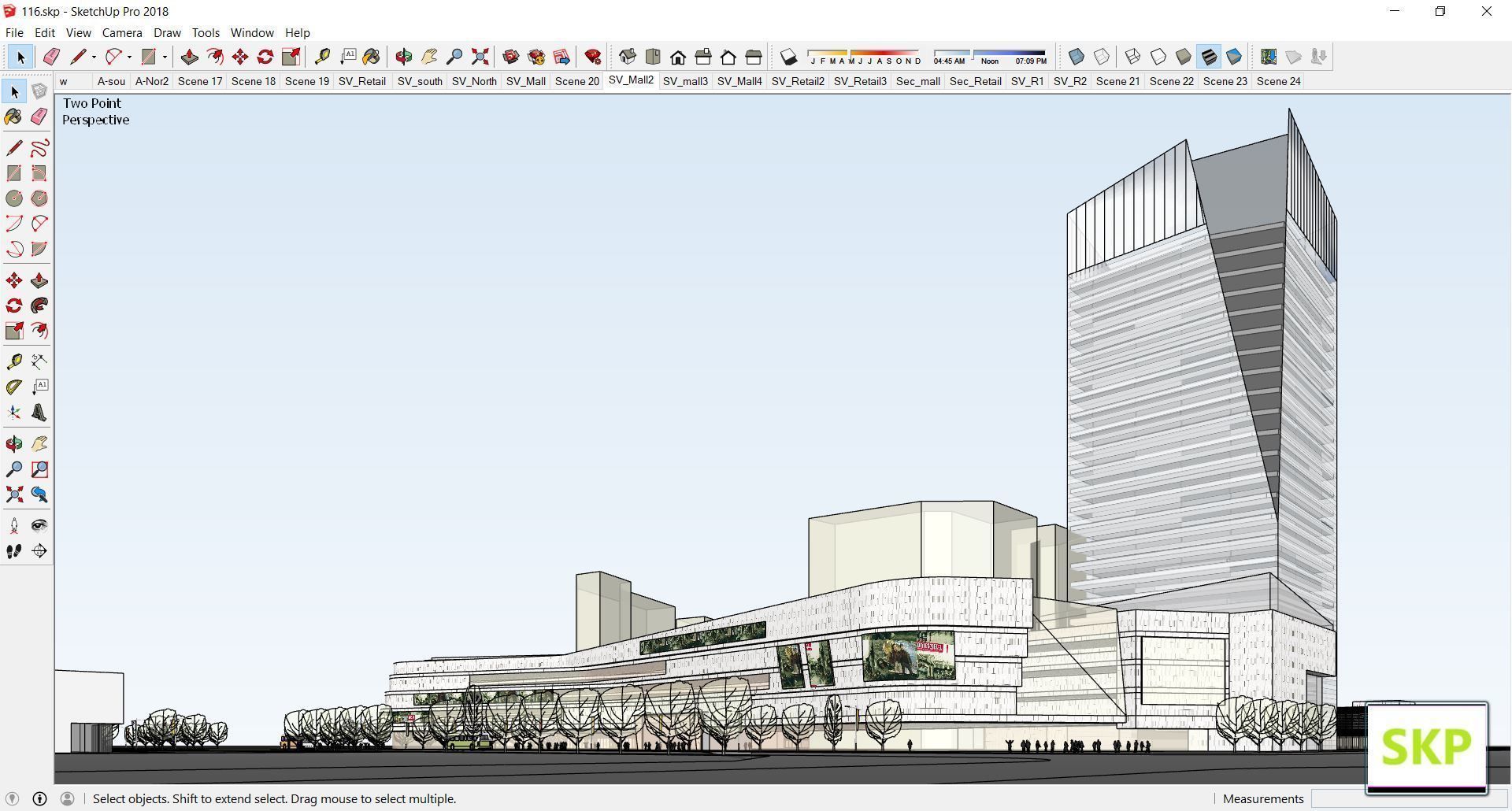
Task: Expand the Line tool dropdown arrow
Action: (94, 57)
